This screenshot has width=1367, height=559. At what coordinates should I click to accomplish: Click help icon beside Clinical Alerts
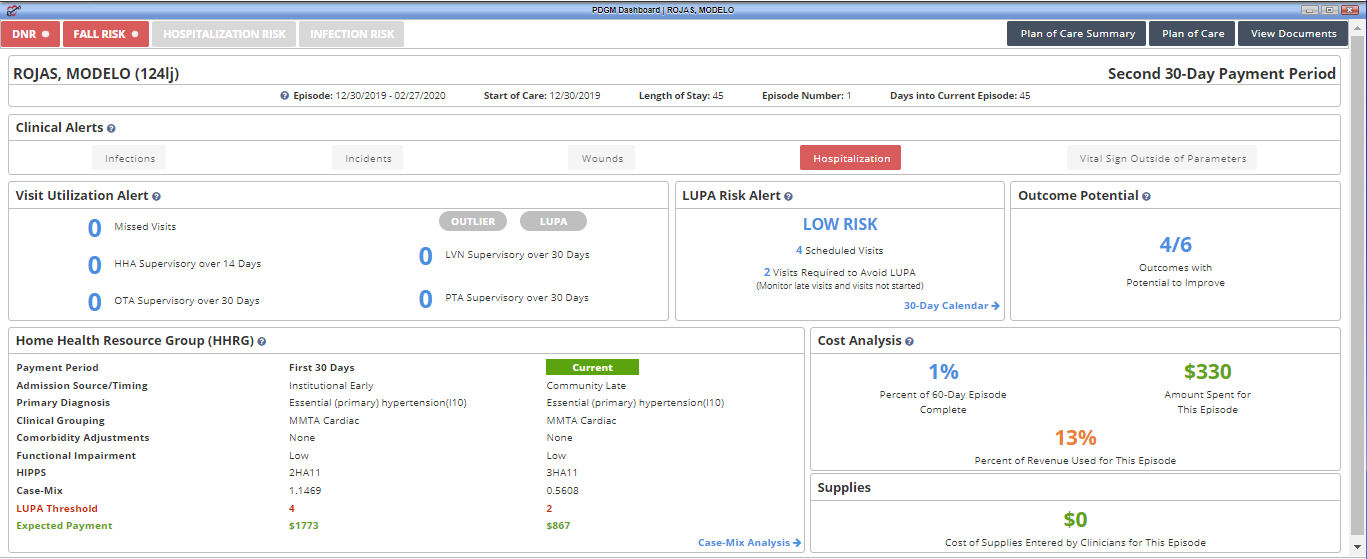click(111, 128)
